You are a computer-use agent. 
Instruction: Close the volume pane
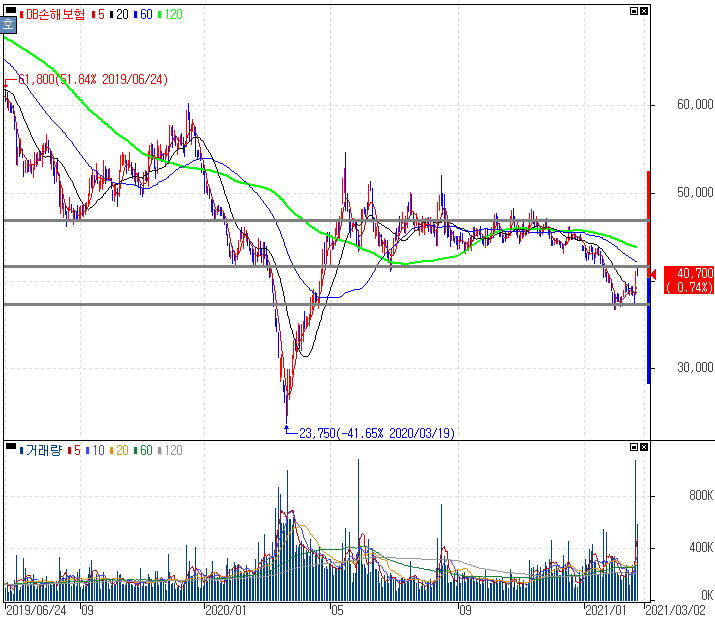click(644, 447)
